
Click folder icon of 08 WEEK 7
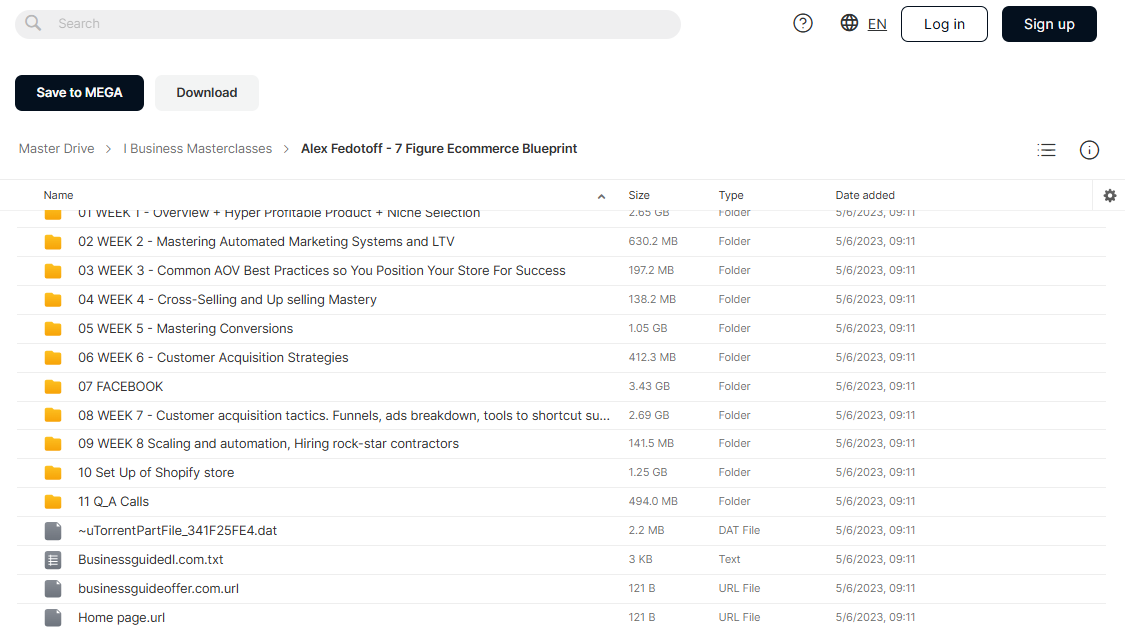pyautogui.click(x=53, y=415)
